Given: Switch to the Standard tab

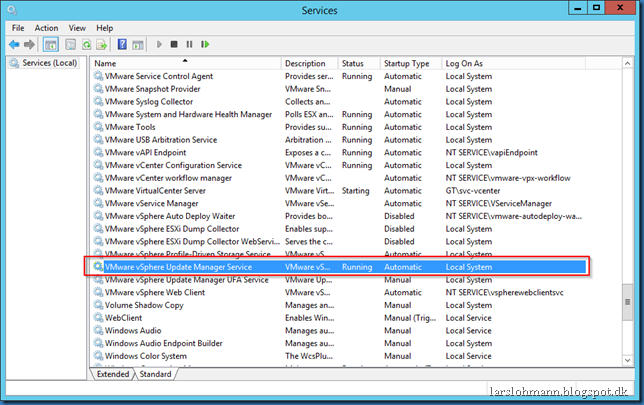Looking at the screenshot, I should 155,374.
